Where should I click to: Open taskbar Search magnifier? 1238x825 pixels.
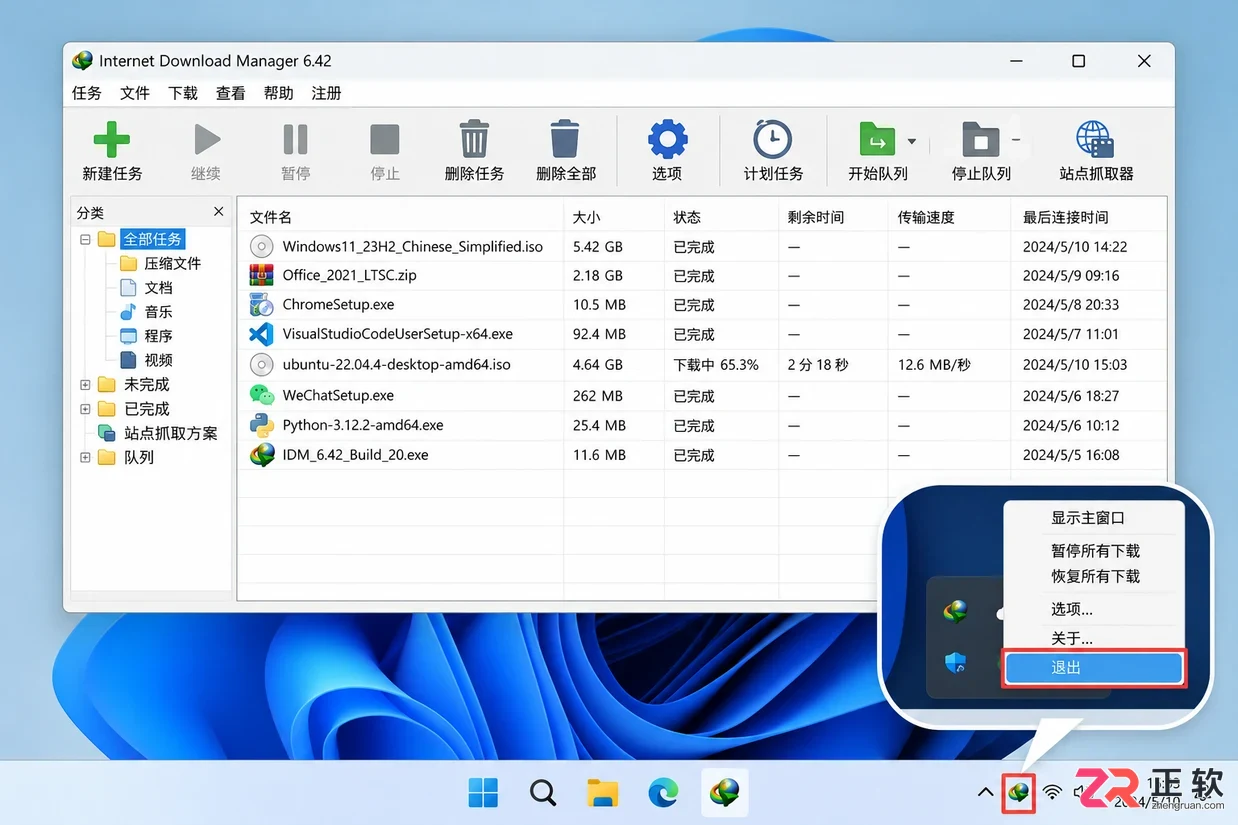[543, 793]
